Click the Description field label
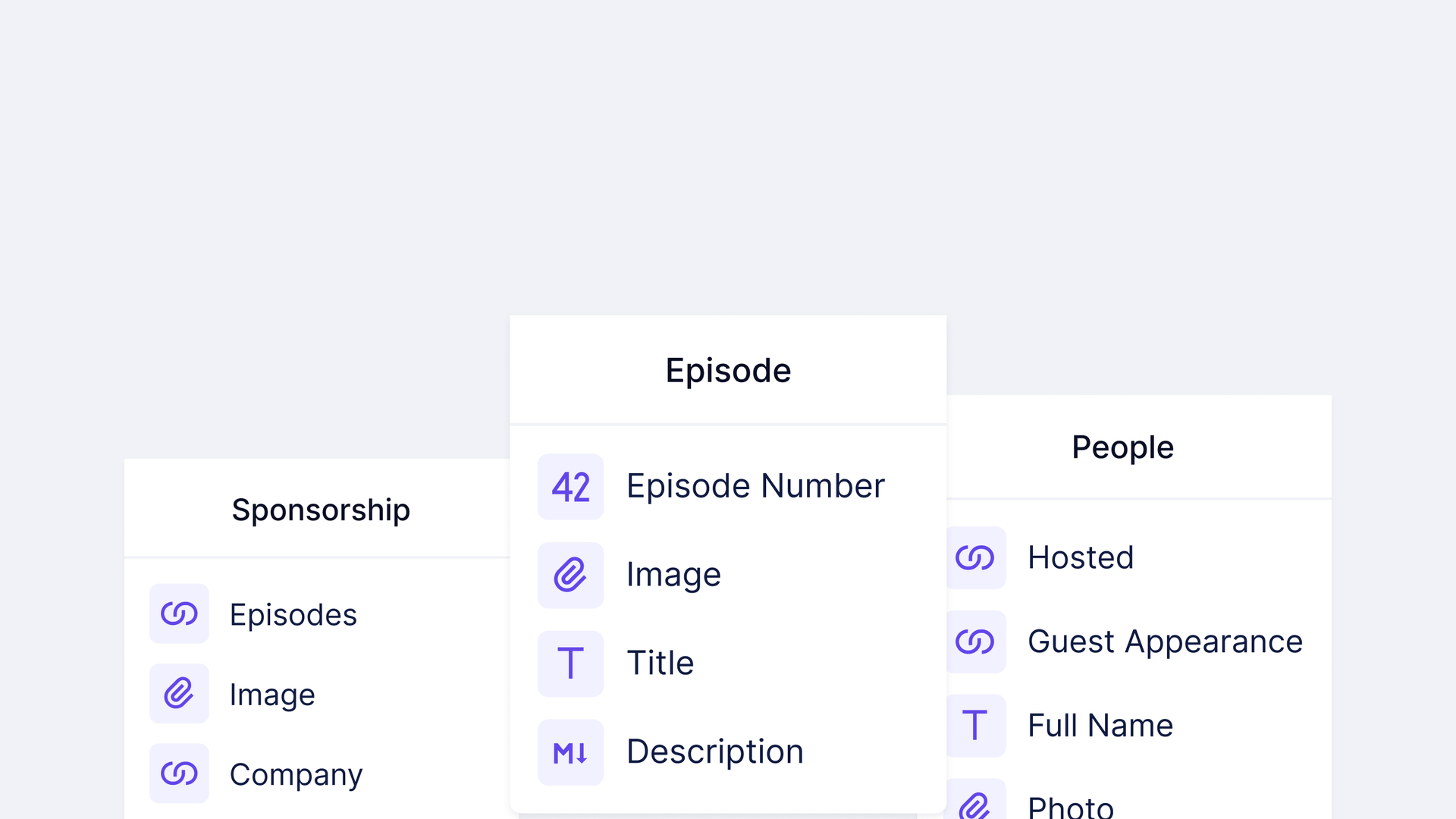Viewport: 1456px width, 819px height. tap(714, 752)
